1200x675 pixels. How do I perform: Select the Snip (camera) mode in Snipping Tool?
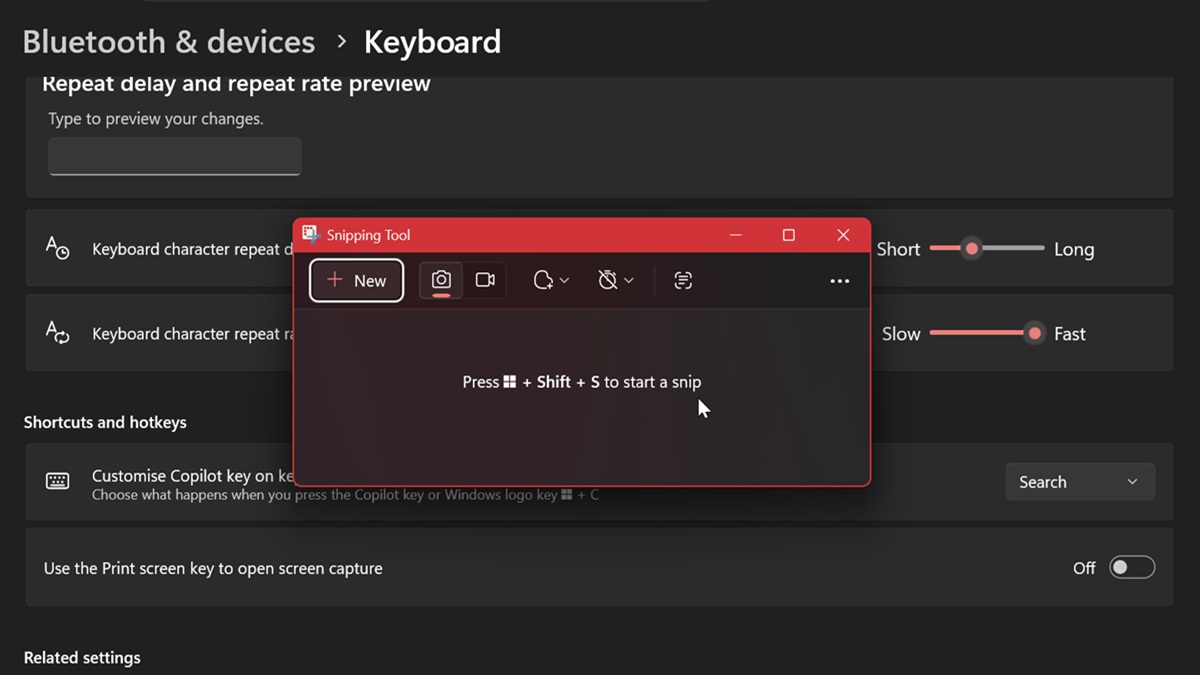pos(441,281)
